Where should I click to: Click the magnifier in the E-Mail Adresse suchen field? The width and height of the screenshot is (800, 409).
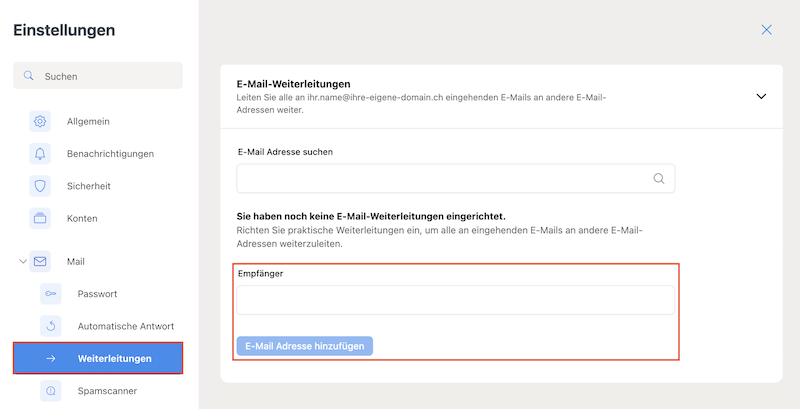(x=659, y=178)
